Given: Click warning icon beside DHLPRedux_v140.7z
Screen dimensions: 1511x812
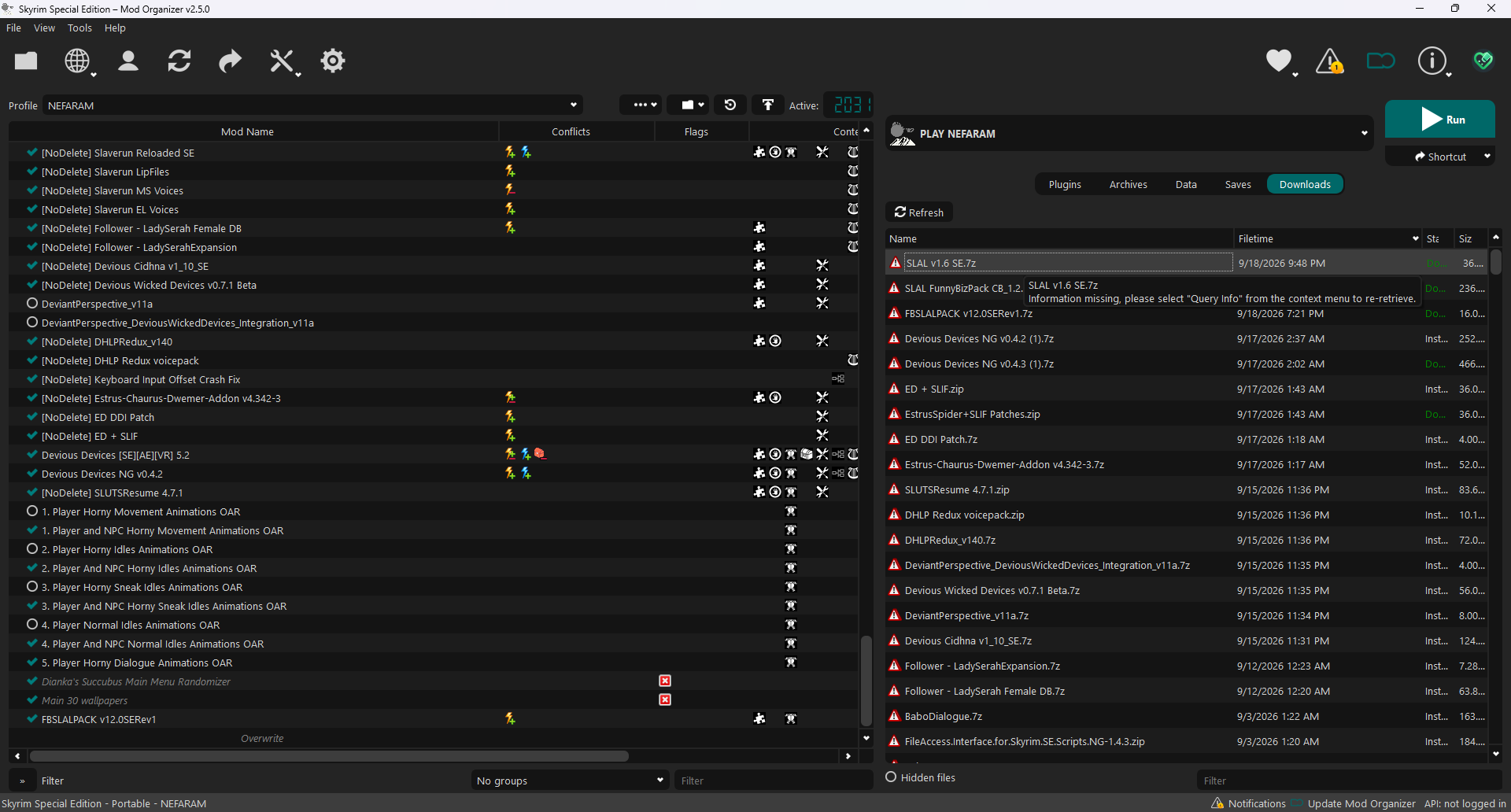Looking at the screenshot, I should pyautogui.click(x=894, y=540).
